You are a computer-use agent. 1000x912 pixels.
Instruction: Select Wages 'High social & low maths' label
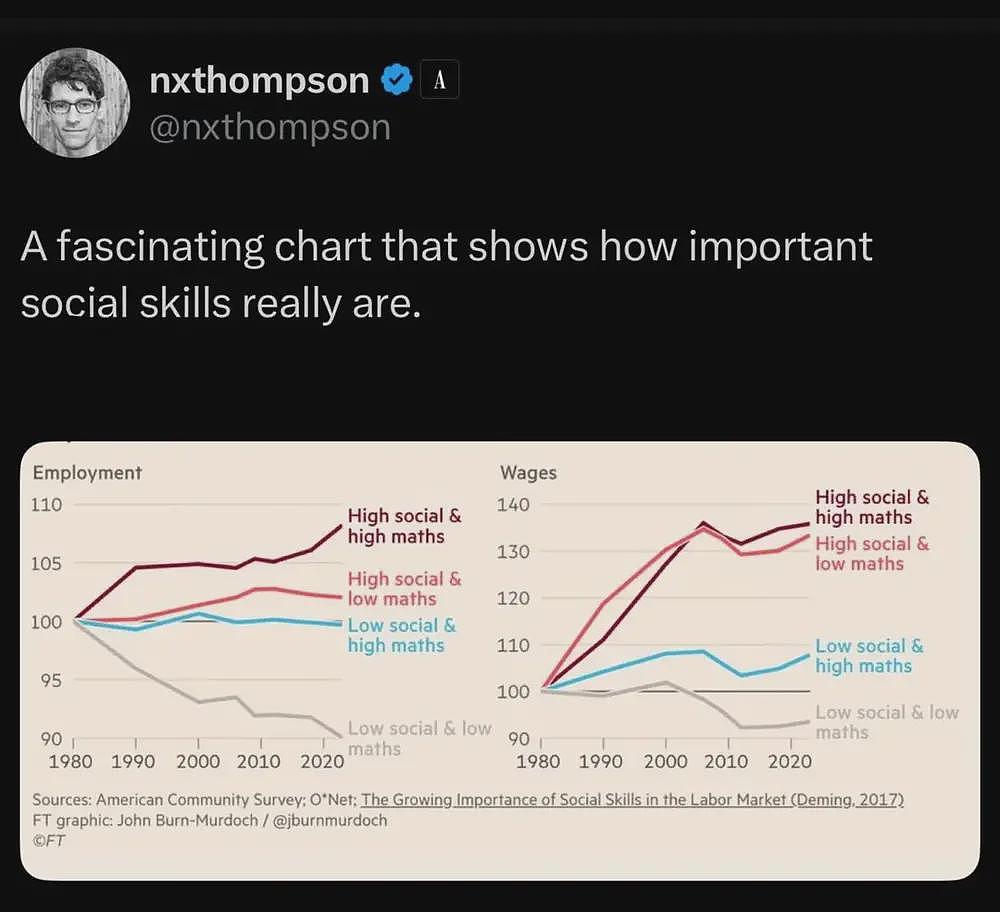(x=872, y=554)
